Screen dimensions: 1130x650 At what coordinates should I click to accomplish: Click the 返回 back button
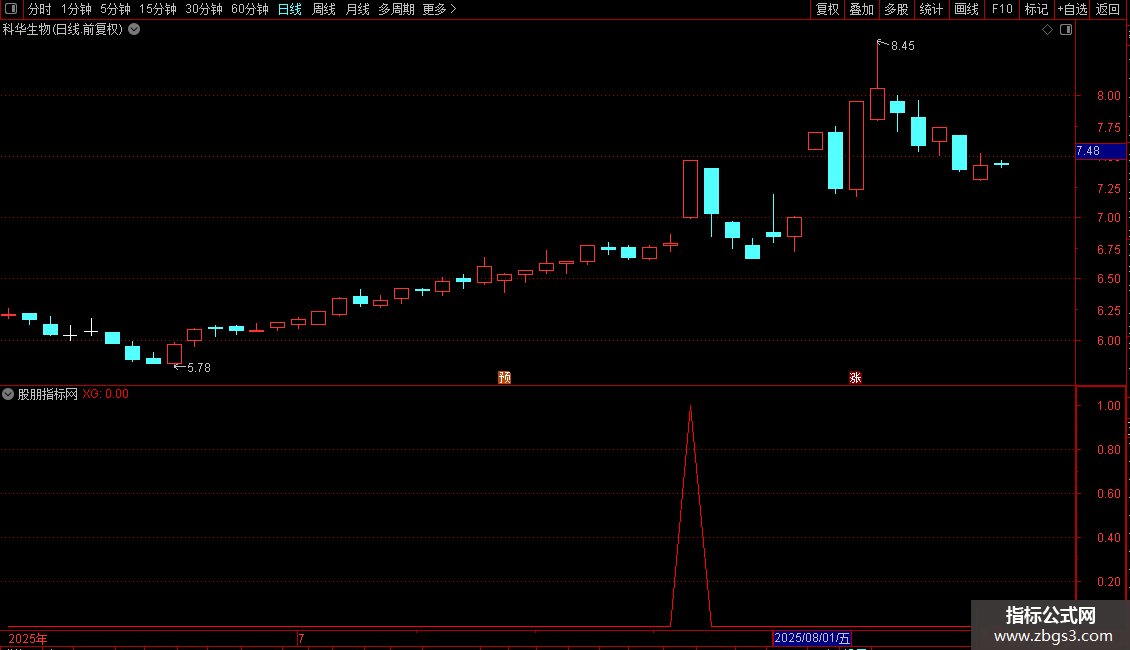[x=1108, y=9]
